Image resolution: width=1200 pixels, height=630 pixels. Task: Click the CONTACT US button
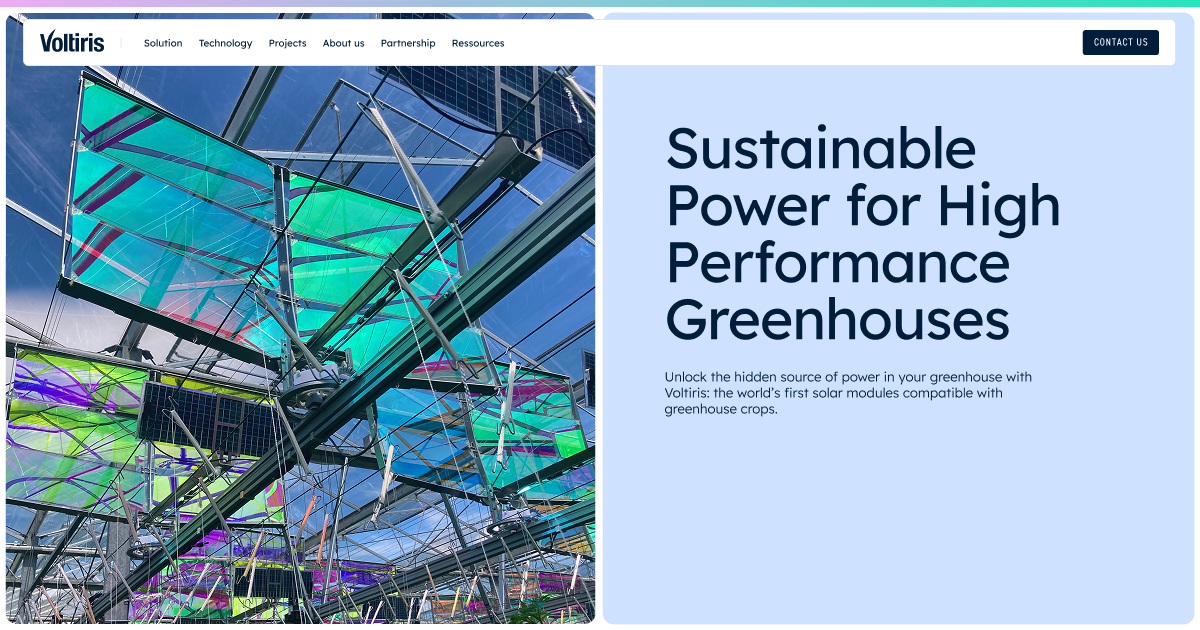coord(1121,42)
